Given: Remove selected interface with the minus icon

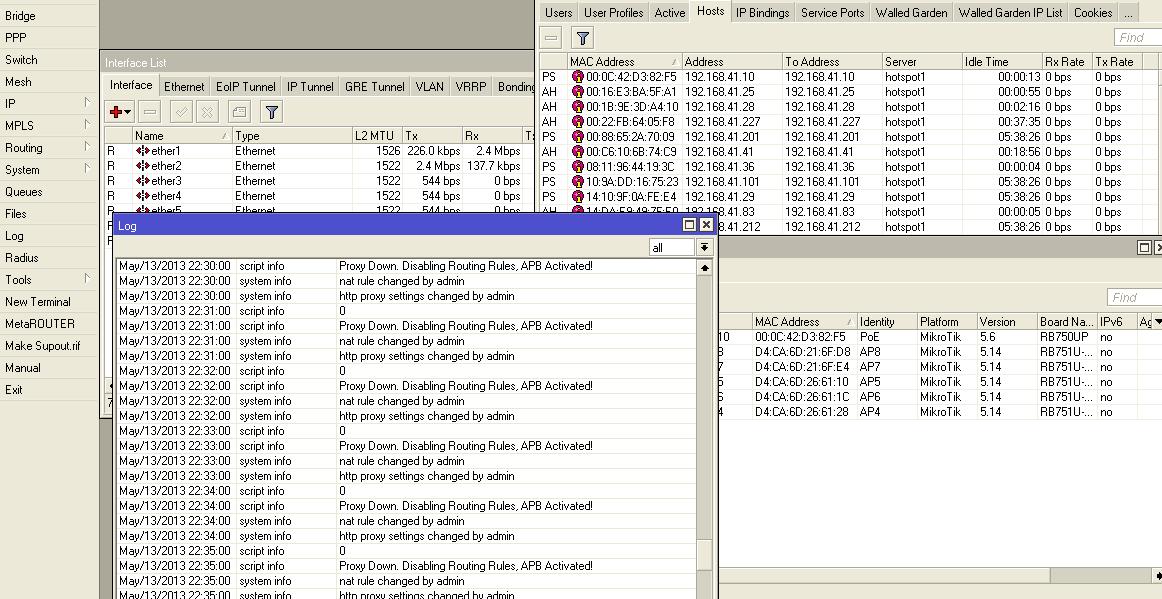Looking at the screenshot, I should tap(150, 112).
